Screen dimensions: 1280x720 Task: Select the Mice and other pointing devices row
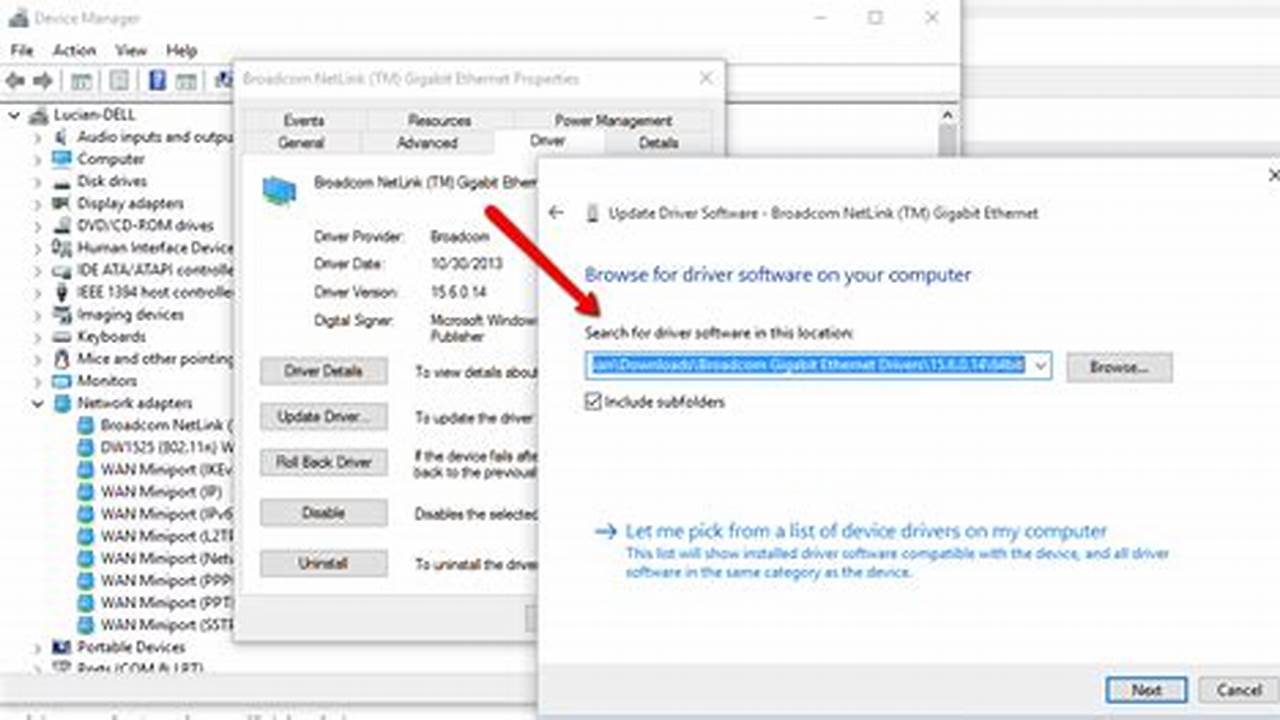point(155,358)
